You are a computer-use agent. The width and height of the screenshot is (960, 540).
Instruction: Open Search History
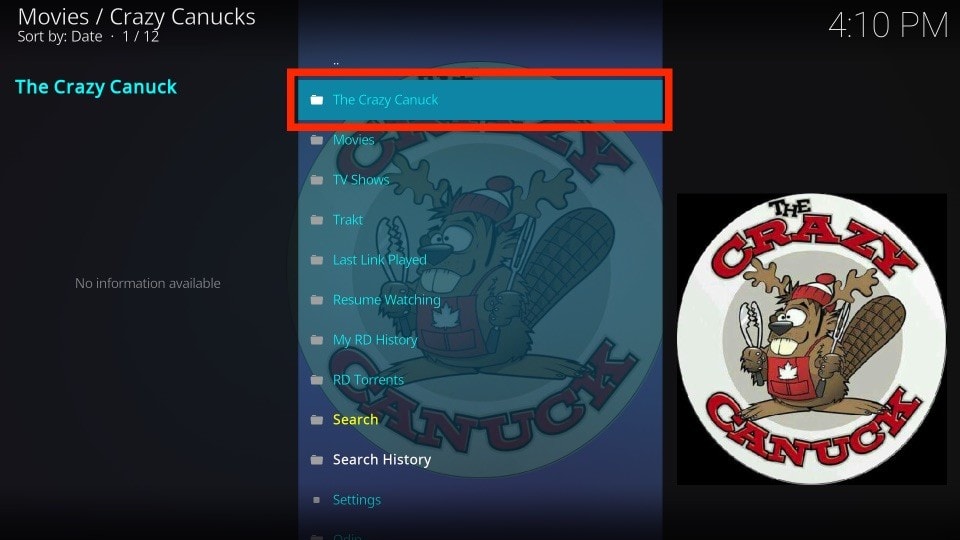[480, 460]
